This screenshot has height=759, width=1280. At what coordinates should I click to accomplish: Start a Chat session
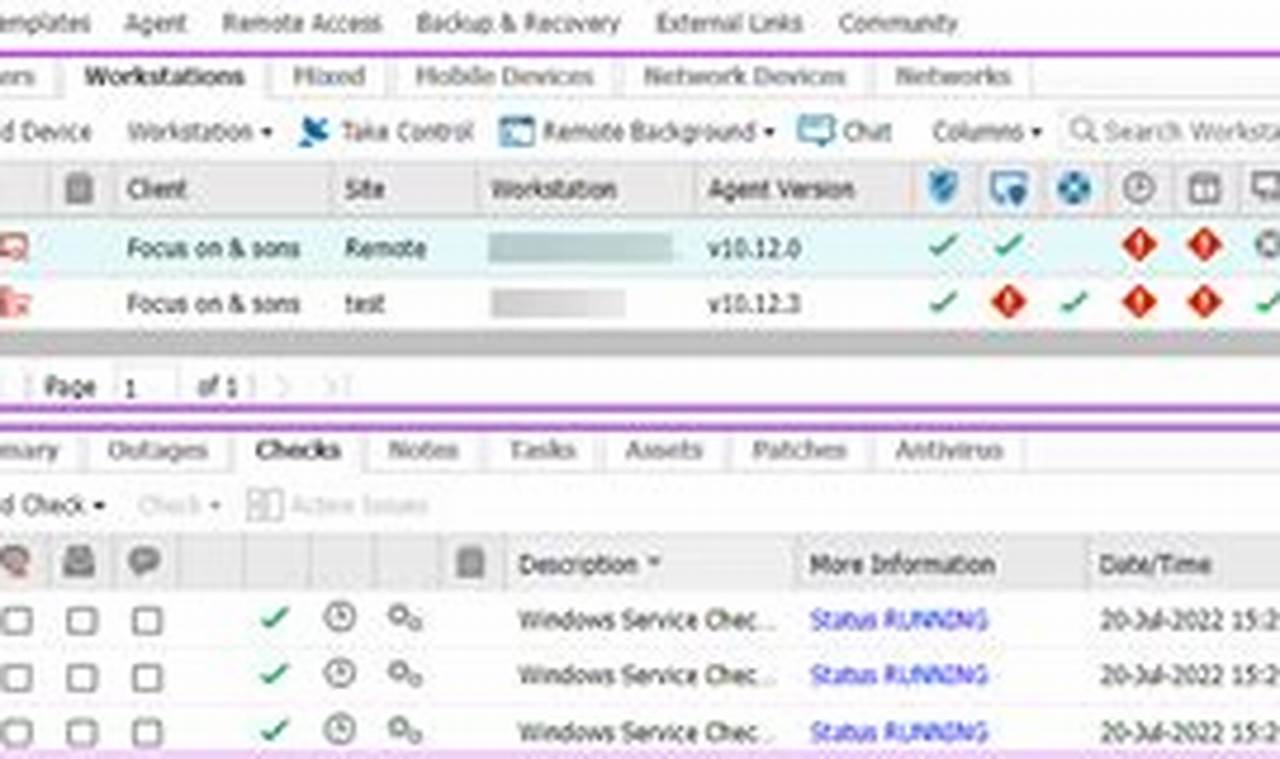845,132
